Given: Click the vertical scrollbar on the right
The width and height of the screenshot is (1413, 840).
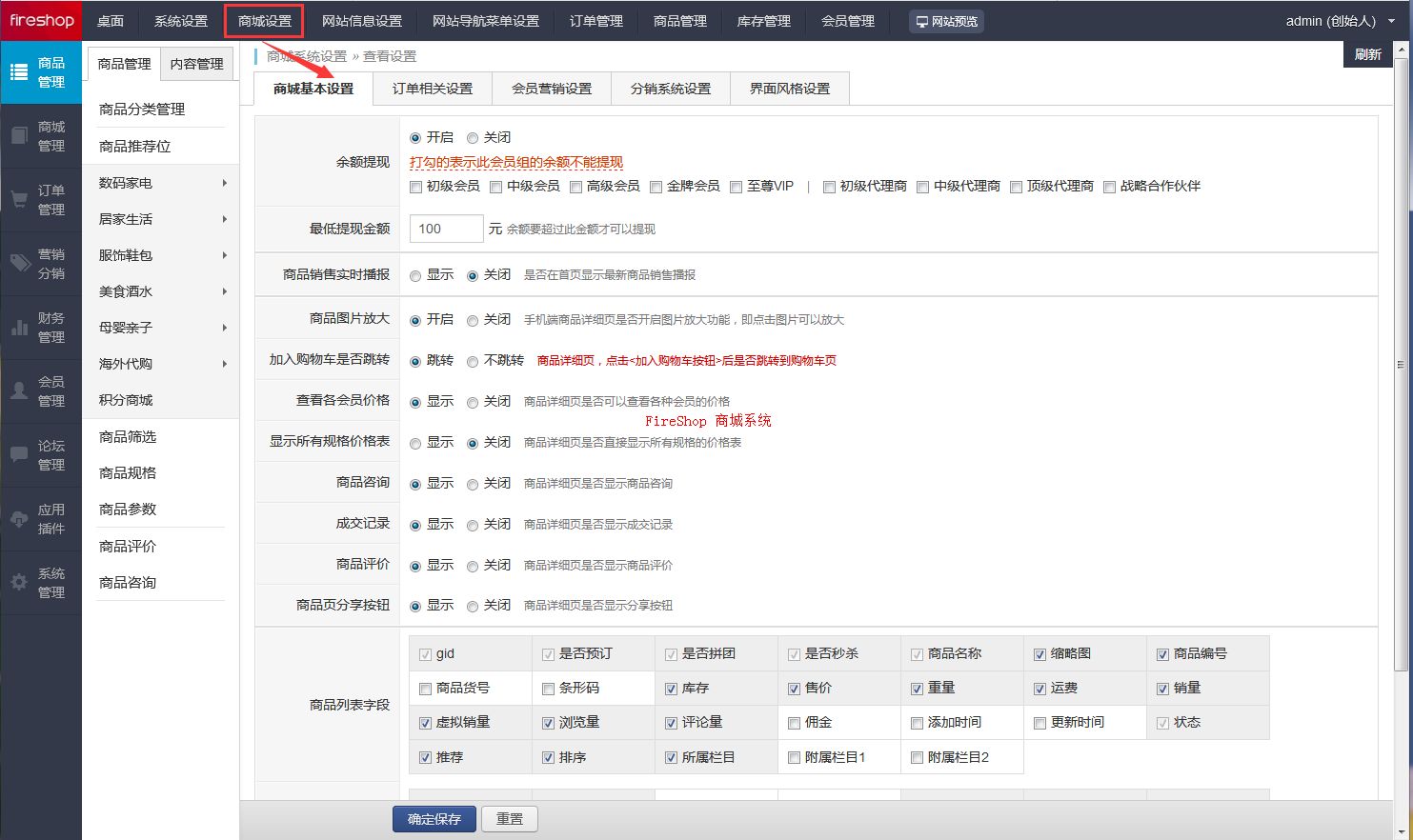Looking at the screenshot, I should point(1400,365).
